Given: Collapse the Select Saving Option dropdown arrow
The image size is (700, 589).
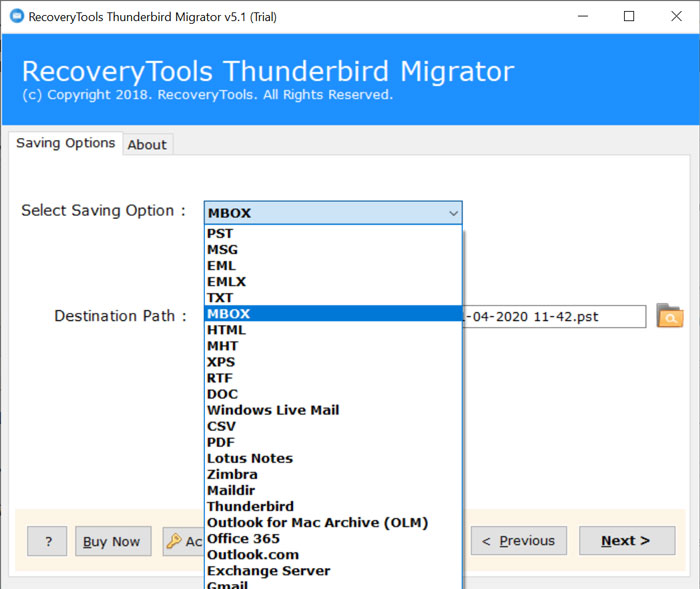Looking at the screenshot, I should (453, 213).
